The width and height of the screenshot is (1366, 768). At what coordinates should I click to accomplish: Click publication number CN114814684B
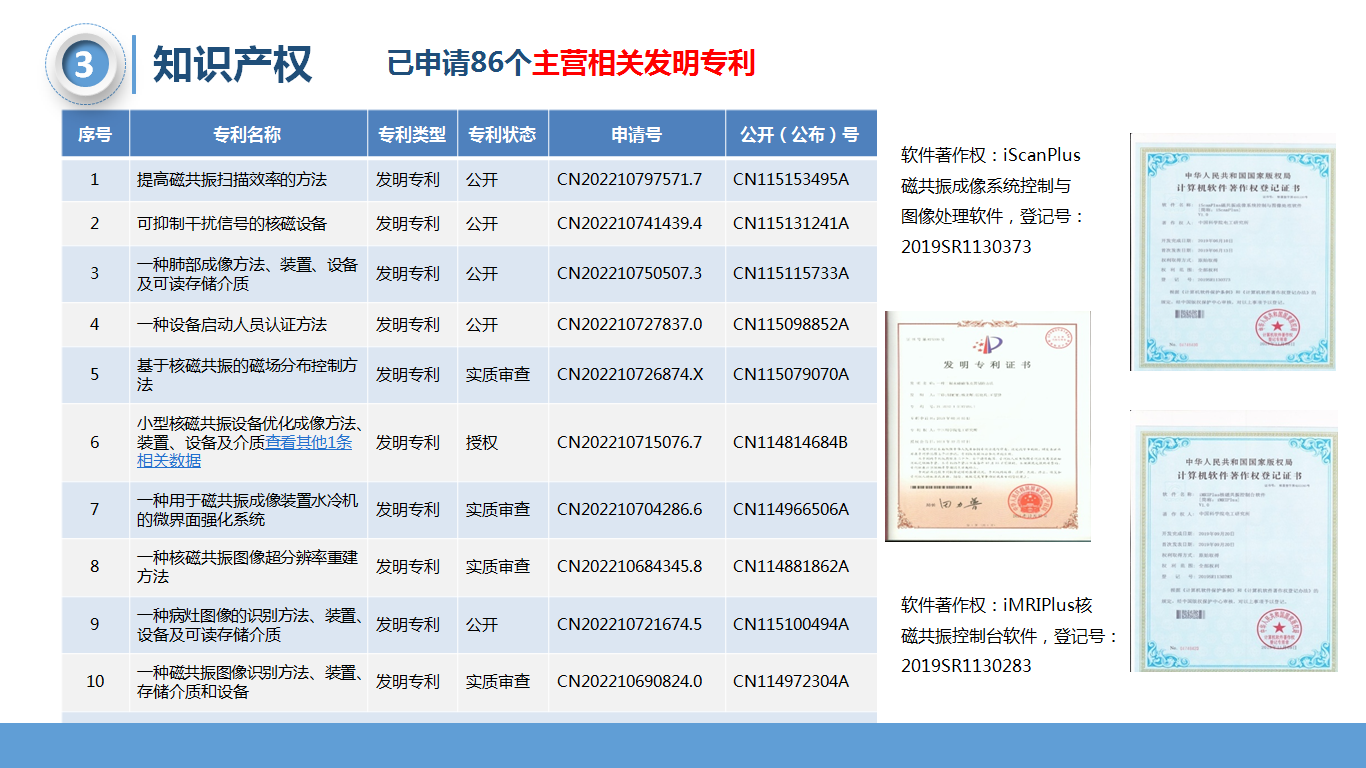point(791,442)
